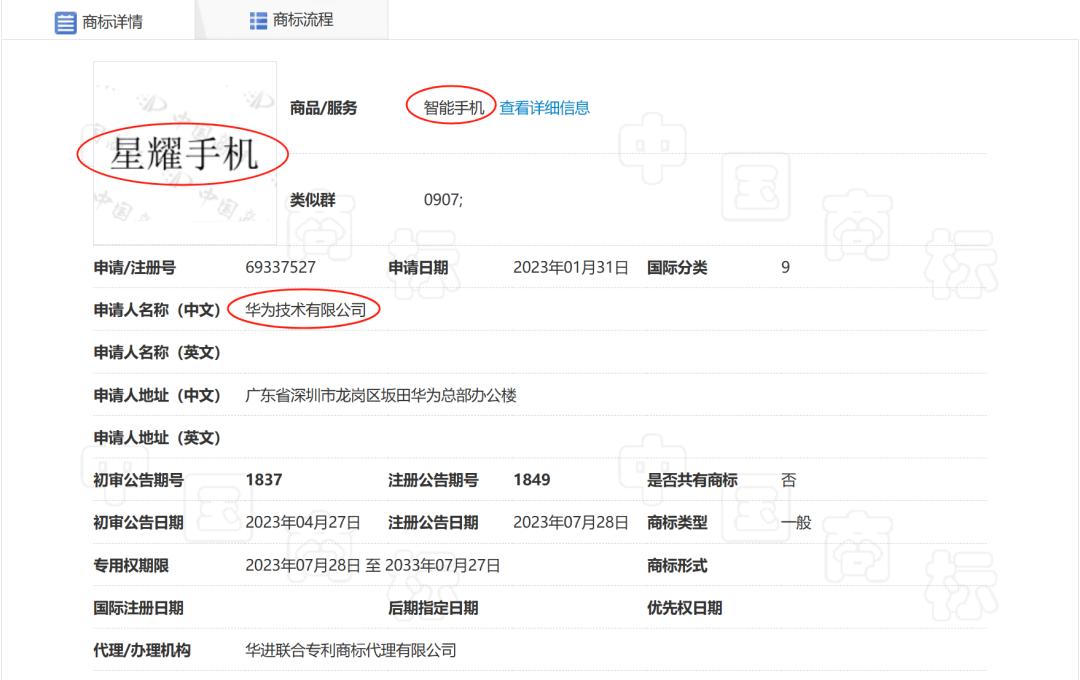Select exclusive period 2023年07月28日 至 2033年07月27日
1080x680 pixels.
tap(373, 566)
